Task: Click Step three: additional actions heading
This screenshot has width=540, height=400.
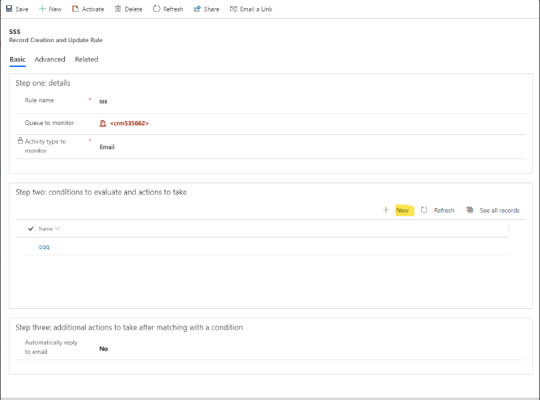Action: tap(129, 327)
